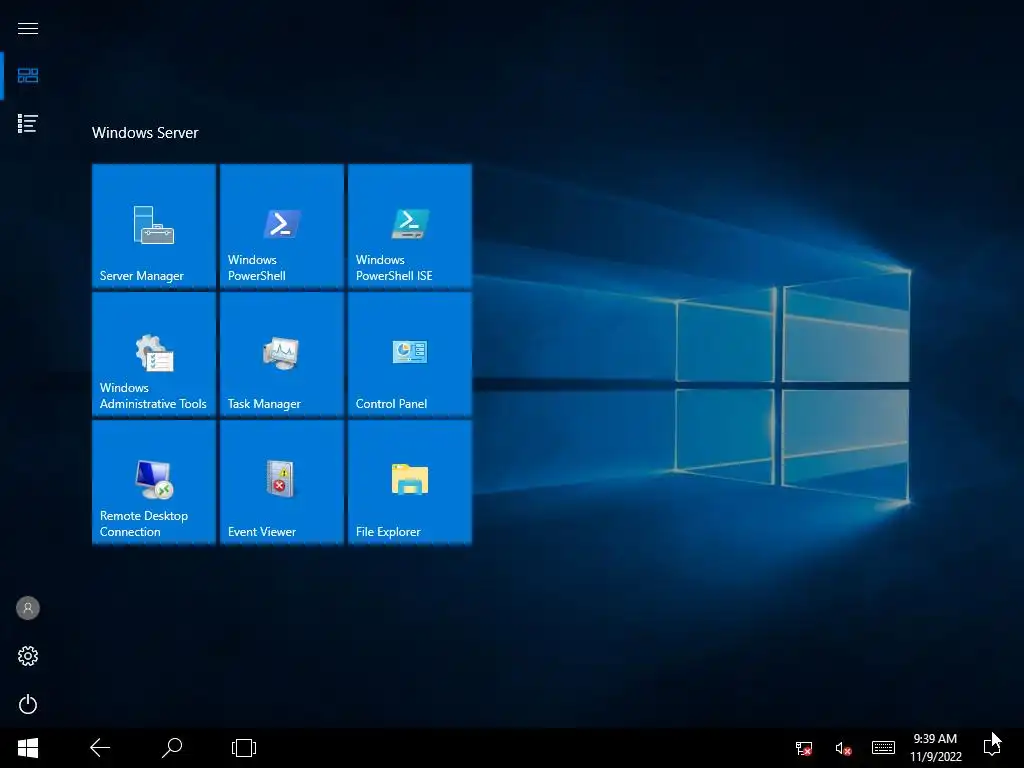Open the taskbar Search magnifier
The height and width of the screenshot is (768, 1024).
tap(172, 748)
